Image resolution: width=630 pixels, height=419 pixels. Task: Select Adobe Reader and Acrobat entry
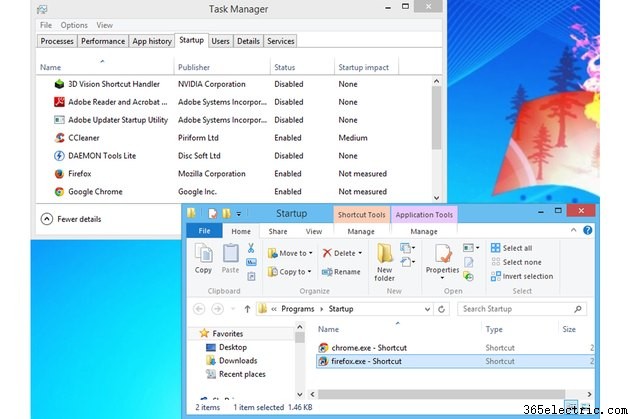pyautogui.click(x=235, y=102)
